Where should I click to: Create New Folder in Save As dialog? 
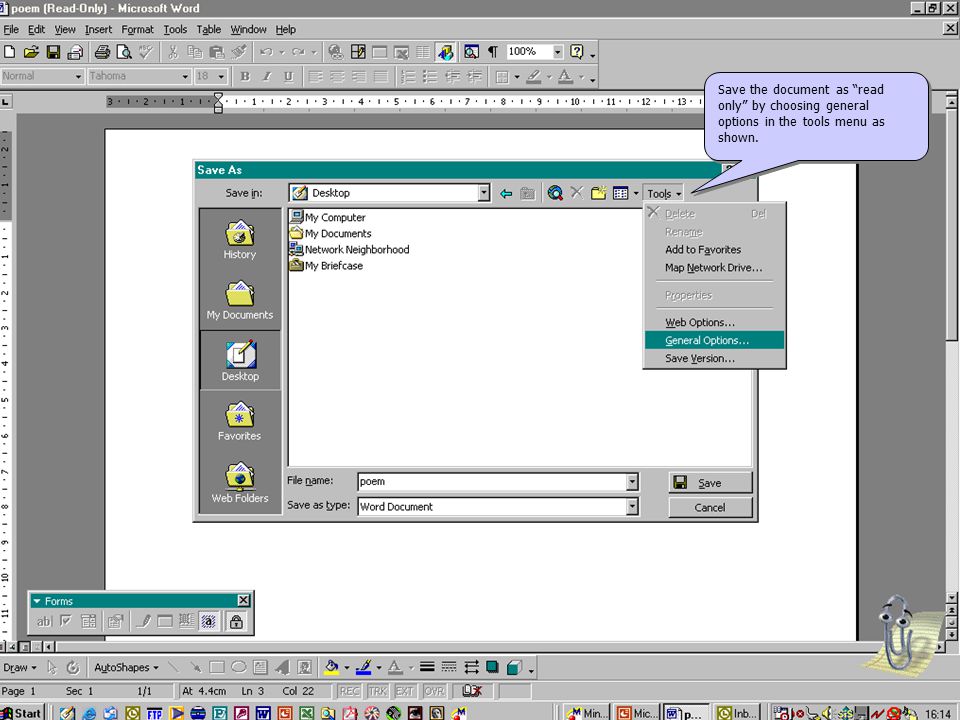(x=598, y=193)
